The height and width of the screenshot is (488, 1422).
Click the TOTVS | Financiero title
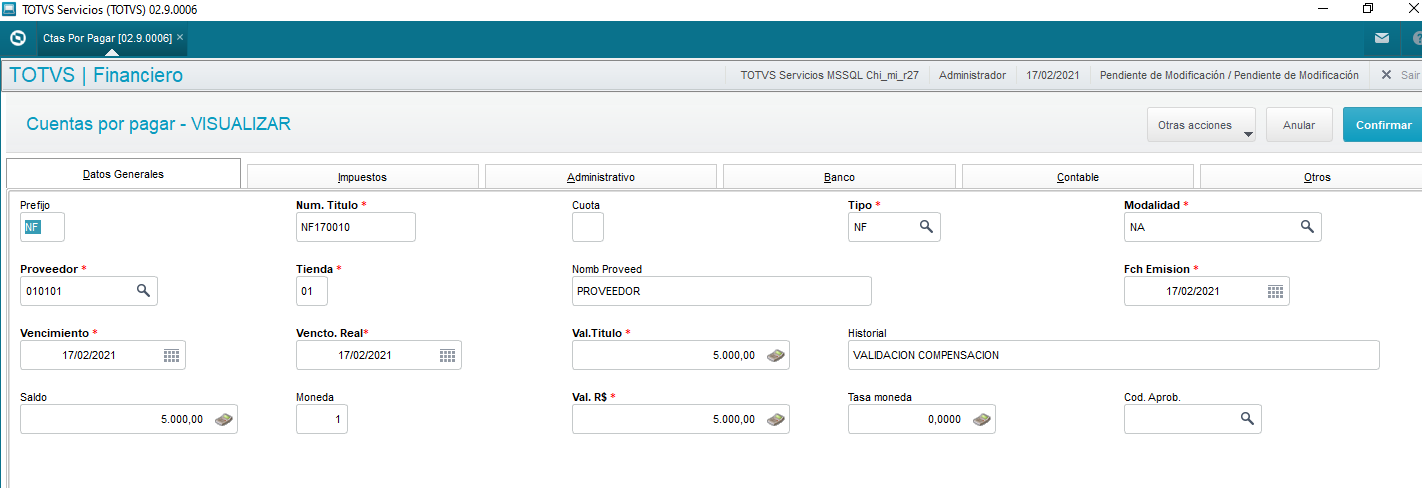click(96, 75)
